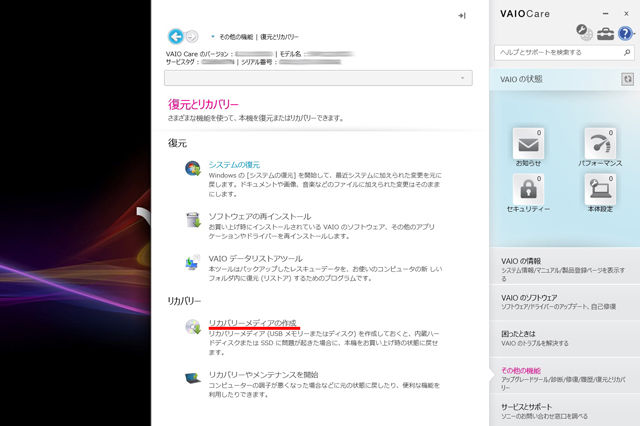The width and height of the screenshot is (640, 426).
Task: Select VAIO のソフトウェア sidebar item
Action: 564,302
